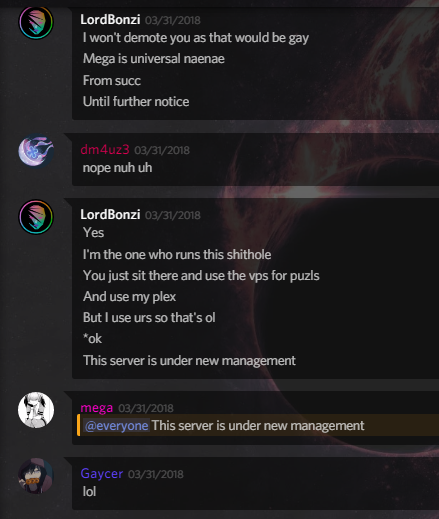Click the date beside mega's name
The width and height of the screenshot is (439, 519).
point(146,408)
